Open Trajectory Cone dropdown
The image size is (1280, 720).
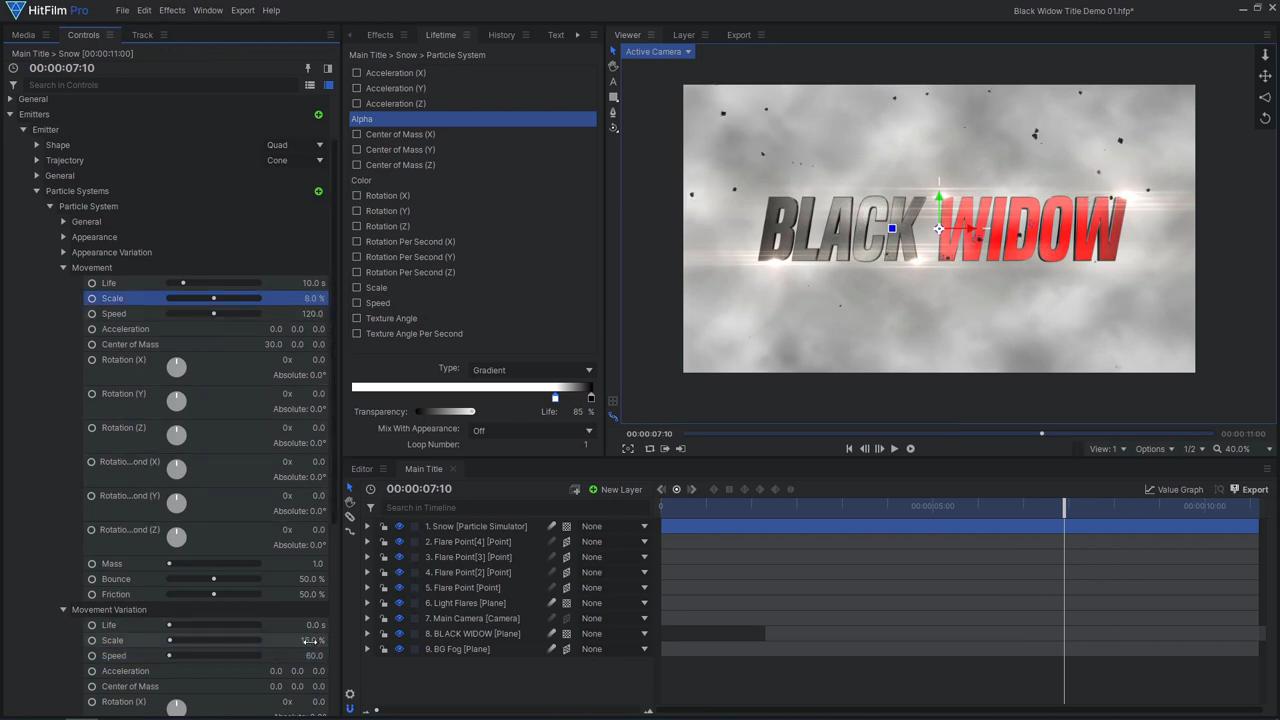point(295,160)
